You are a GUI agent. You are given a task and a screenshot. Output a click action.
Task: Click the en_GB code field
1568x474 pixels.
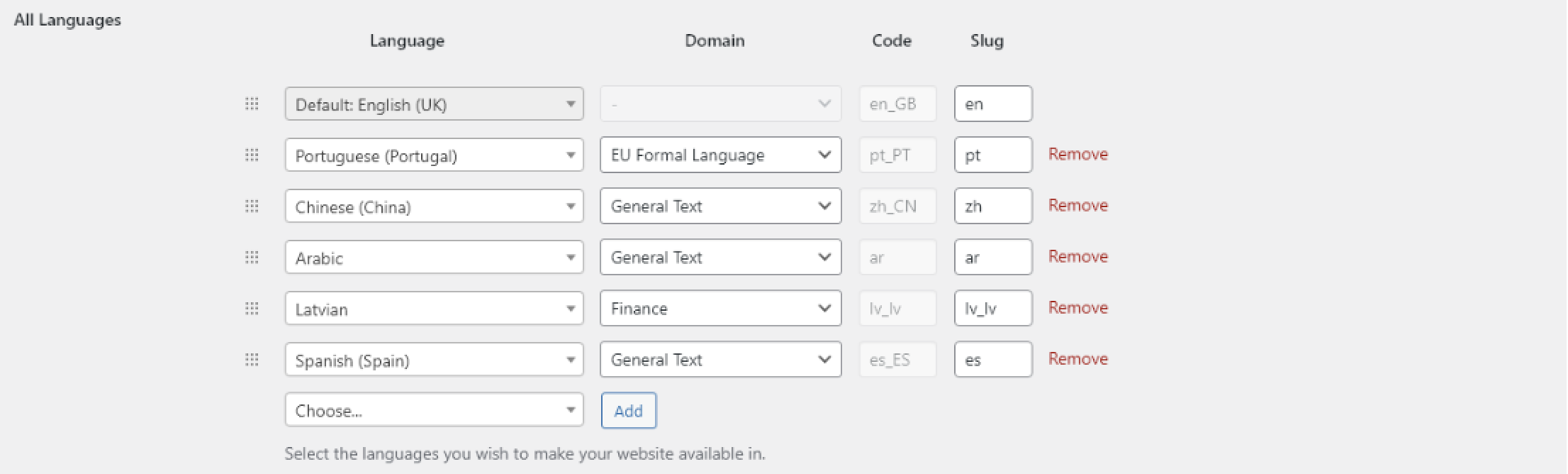coord(898,104)
